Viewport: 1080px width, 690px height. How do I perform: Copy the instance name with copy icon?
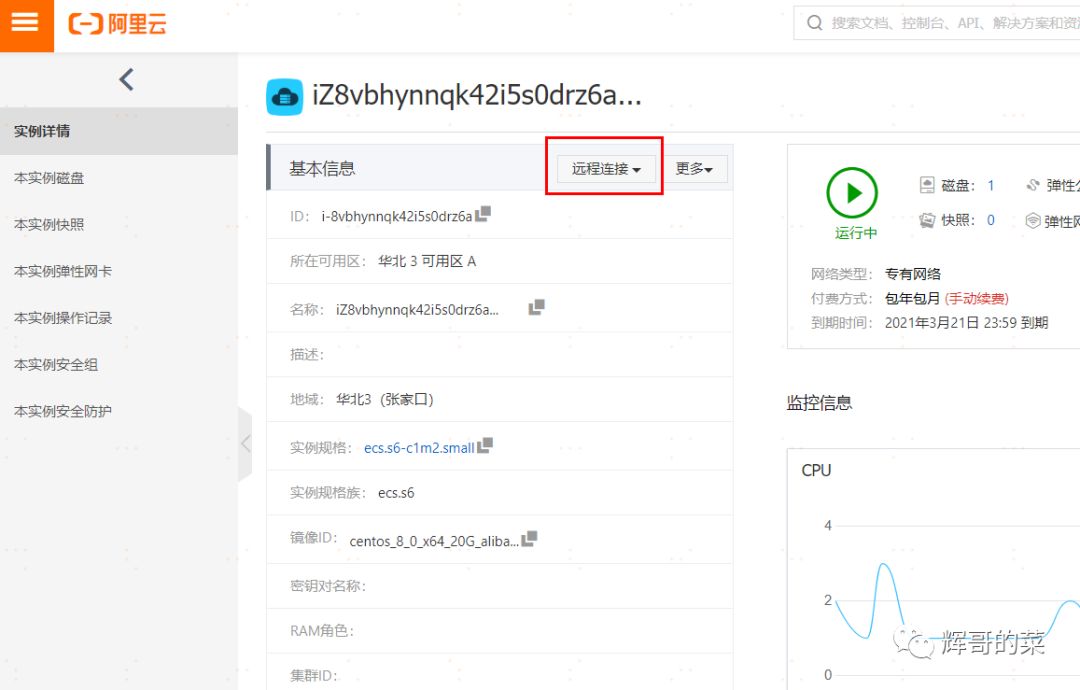point(537,307)
